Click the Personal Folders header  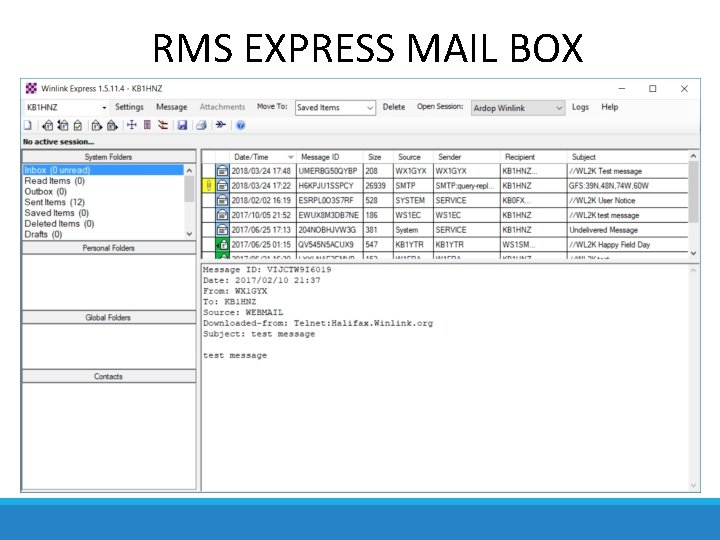tap(109, 248)
